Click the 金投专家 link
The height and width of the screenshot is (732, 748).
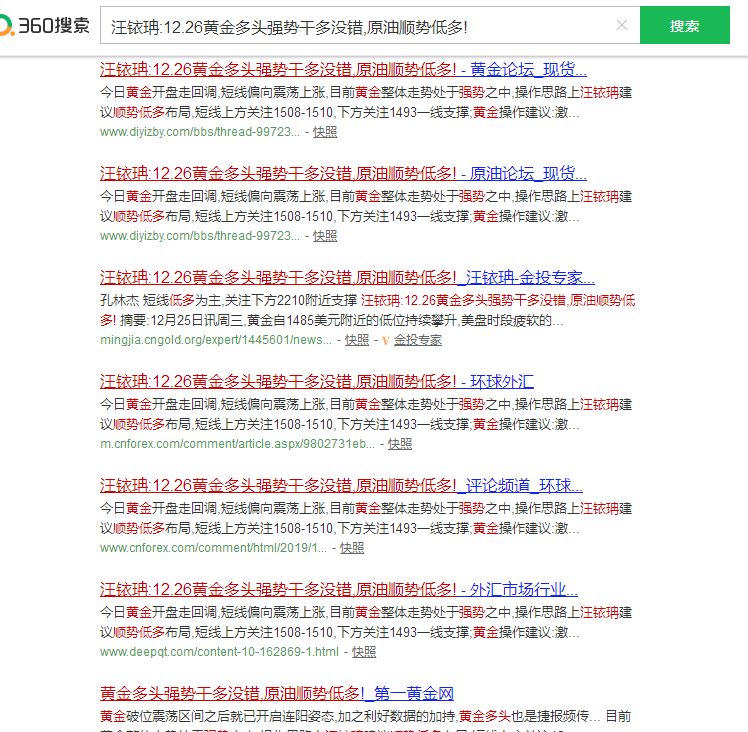pos(417,340)
